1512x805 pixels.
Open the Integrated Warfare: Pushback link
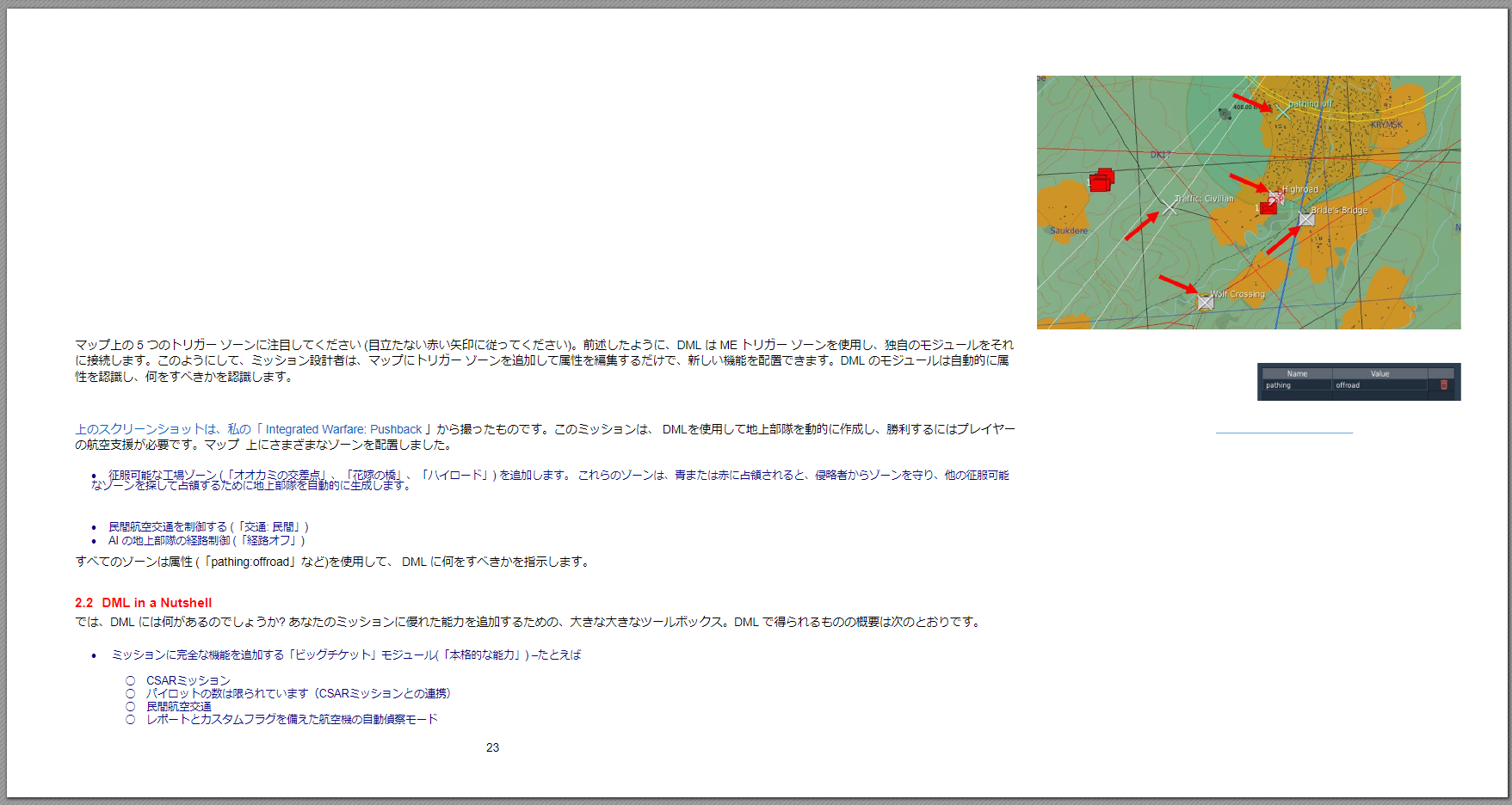(343, 429)
